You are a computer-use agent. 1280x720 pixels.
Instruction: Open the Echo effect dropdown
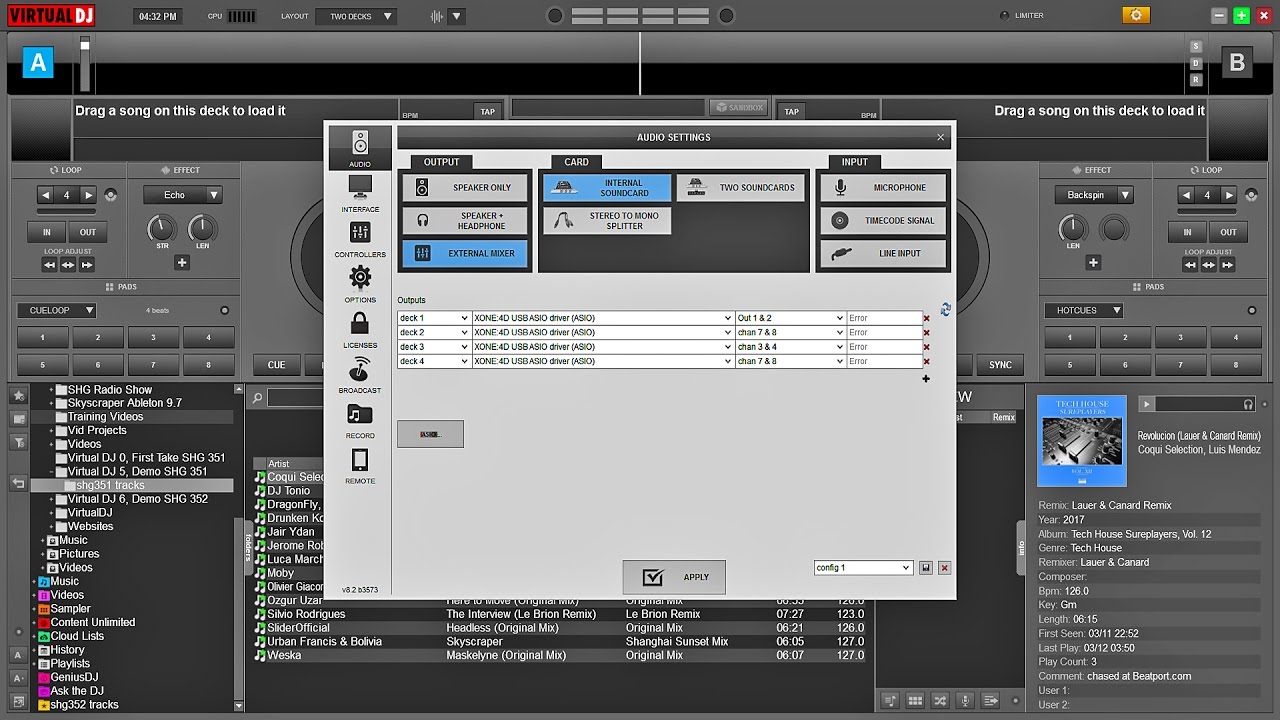click(x=182, y=195)
